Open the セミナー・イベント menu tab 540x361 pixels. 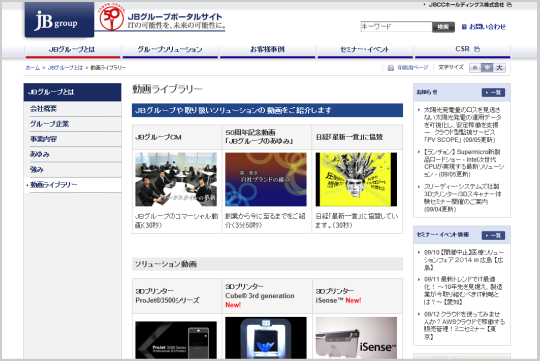(x=365, y=50)
